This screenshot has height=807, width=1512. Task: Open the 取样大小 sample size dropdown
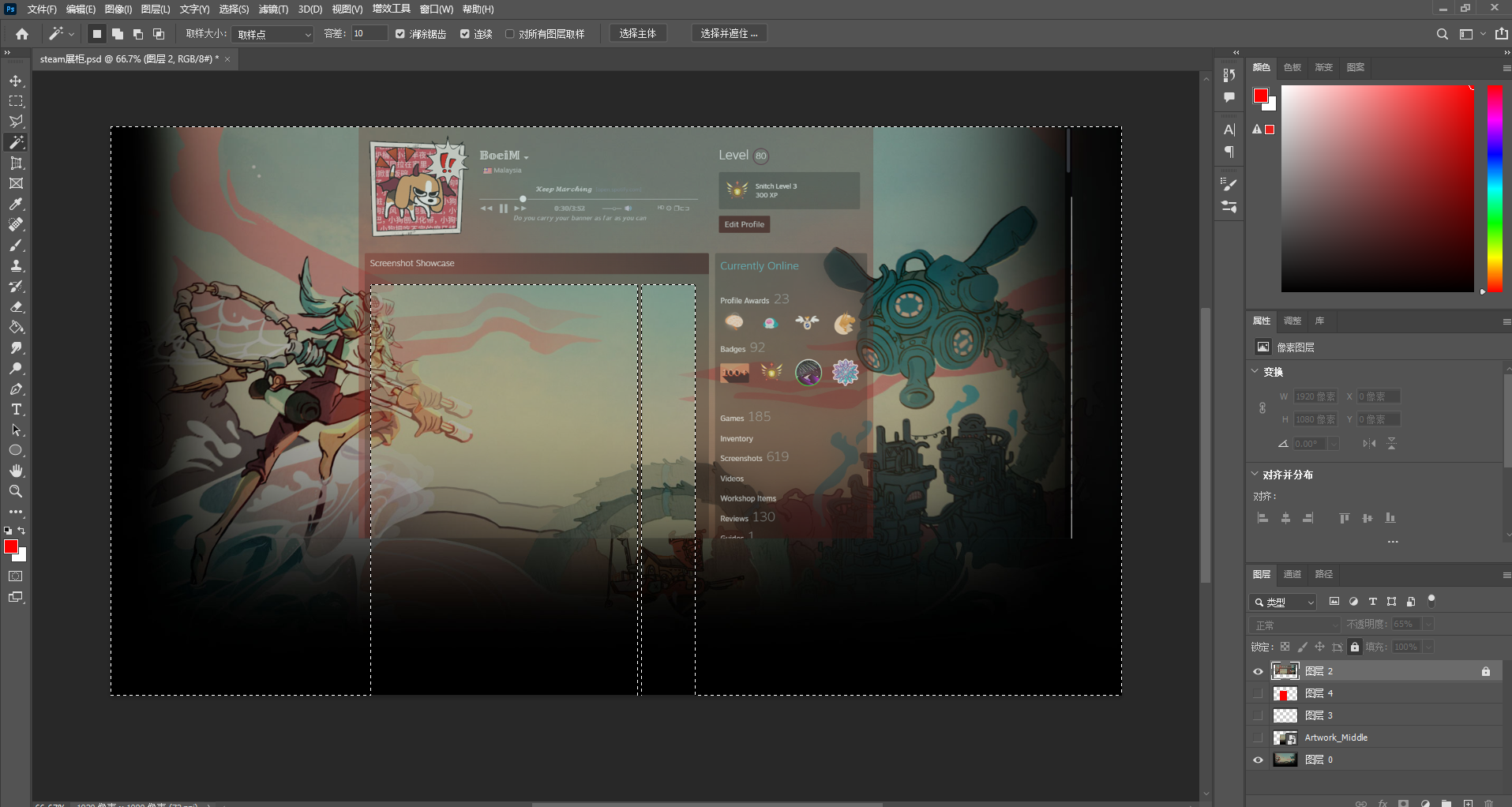pos(274,34)
